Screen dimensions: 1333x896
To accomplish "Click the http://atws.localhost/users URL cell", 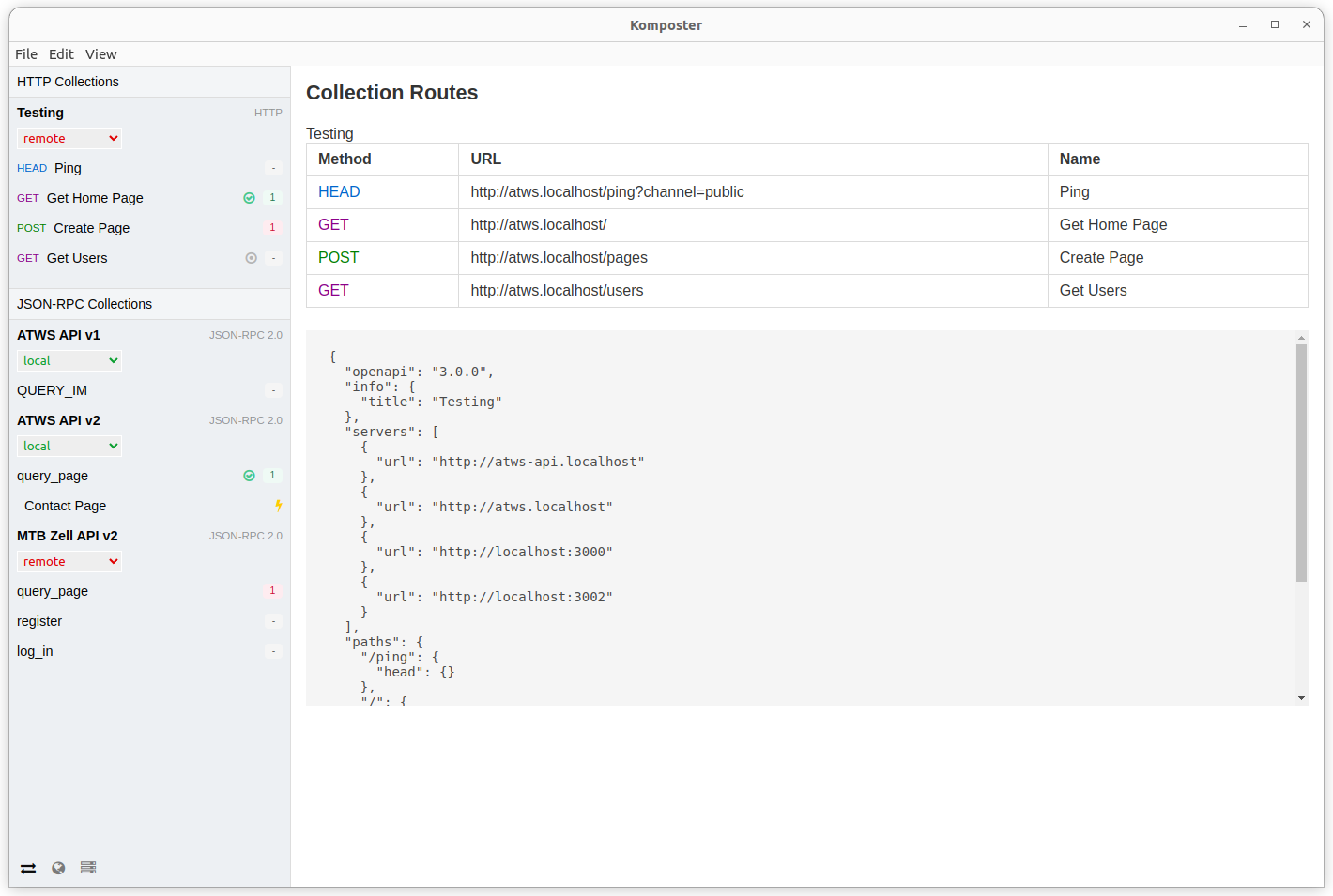I will [754, 291].
